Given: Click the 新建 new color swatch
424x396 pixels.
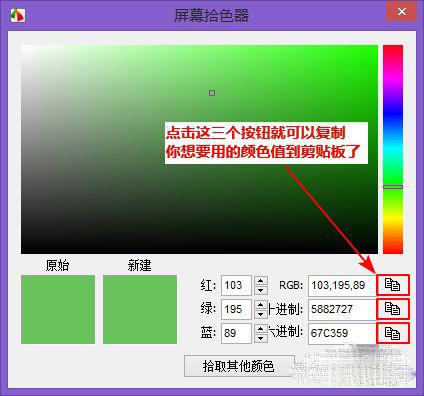Looking at the screenshot, I should click(140, 309).
